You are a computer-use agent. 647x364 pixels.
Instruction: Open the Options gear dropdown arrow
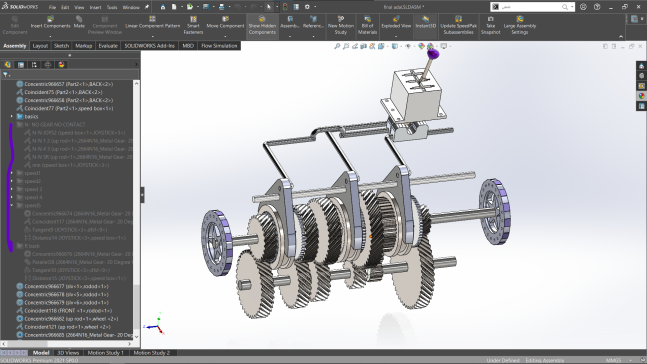click(315, 7)
